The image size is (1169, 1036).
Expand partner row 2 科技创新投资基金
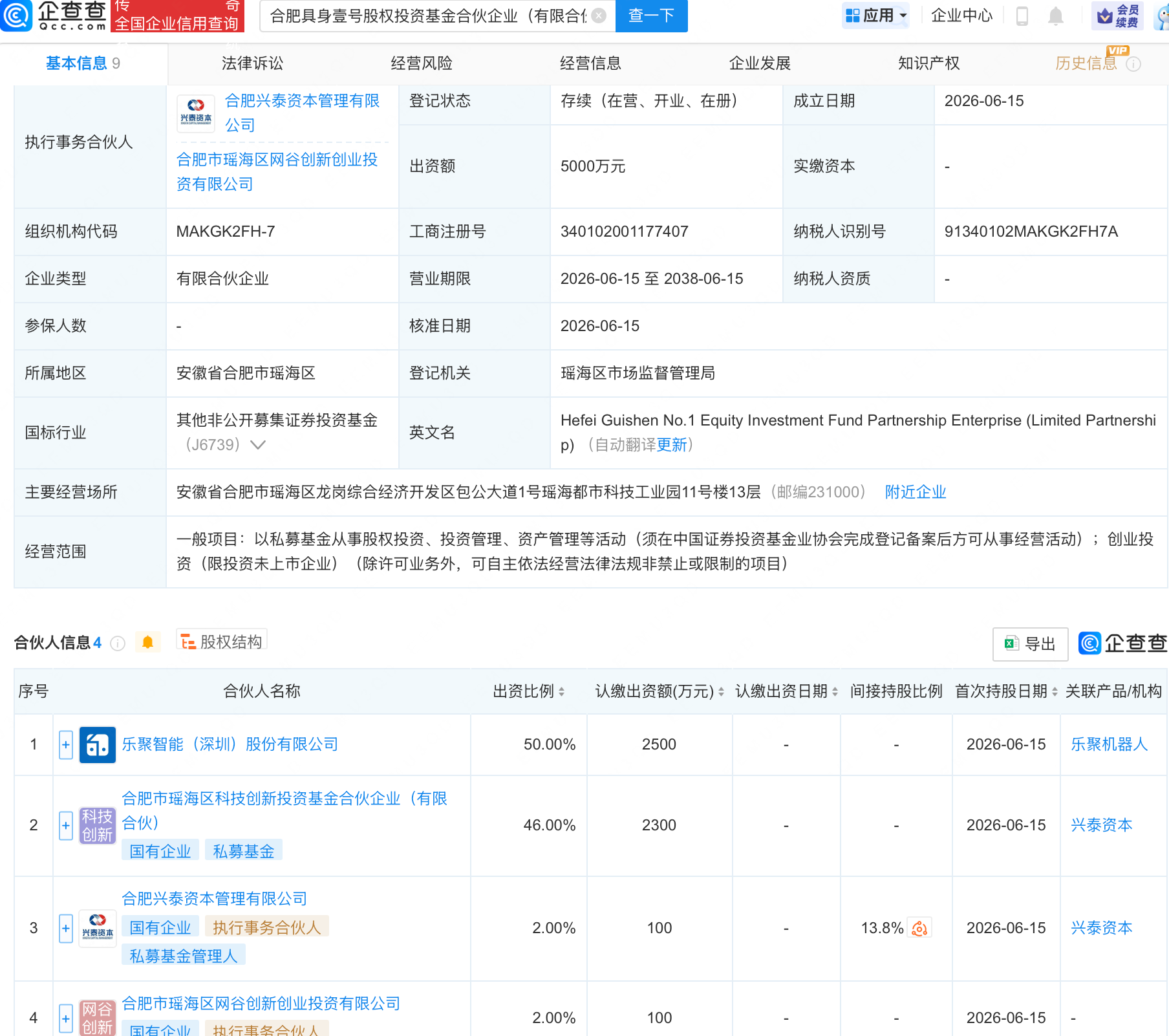click(66, 826)
